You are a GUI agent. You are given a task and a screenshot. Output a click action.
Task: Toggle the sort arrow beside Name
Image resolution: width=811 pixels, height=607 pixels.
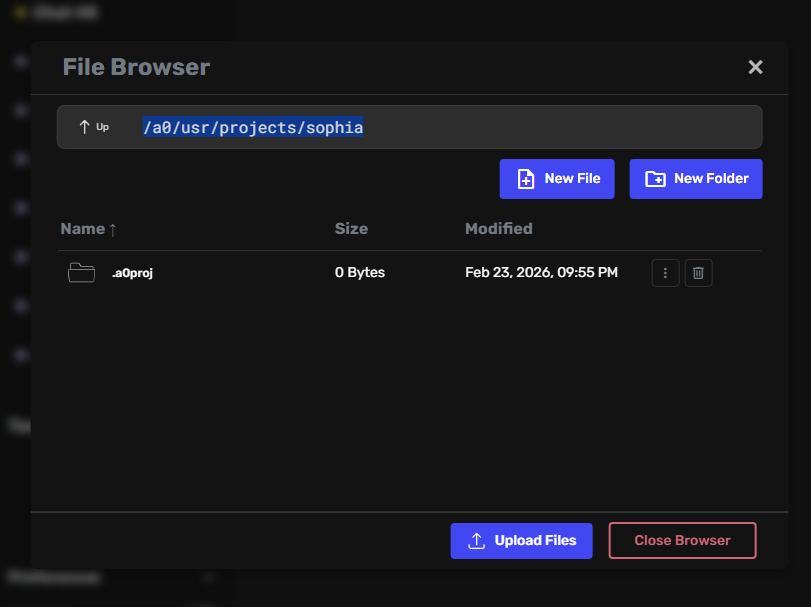(113, 229)
